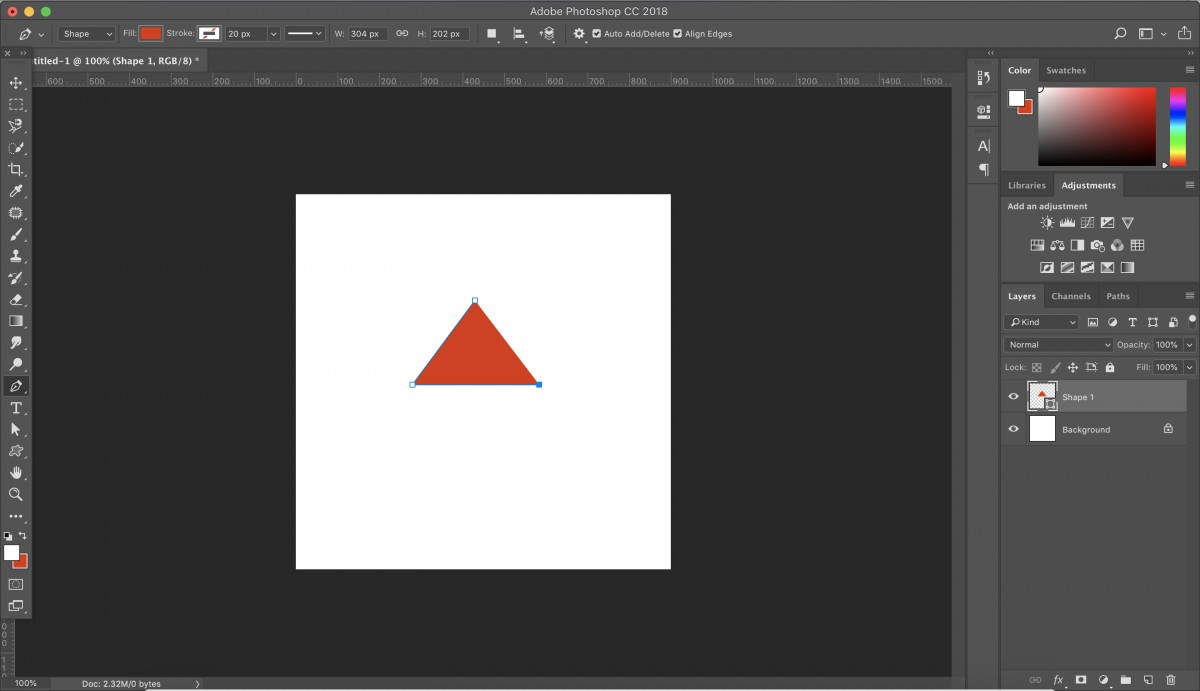Viewport: 1200px width, 691px height.
Task: Switch to the Channels tab
Action: coord(1070,296)
